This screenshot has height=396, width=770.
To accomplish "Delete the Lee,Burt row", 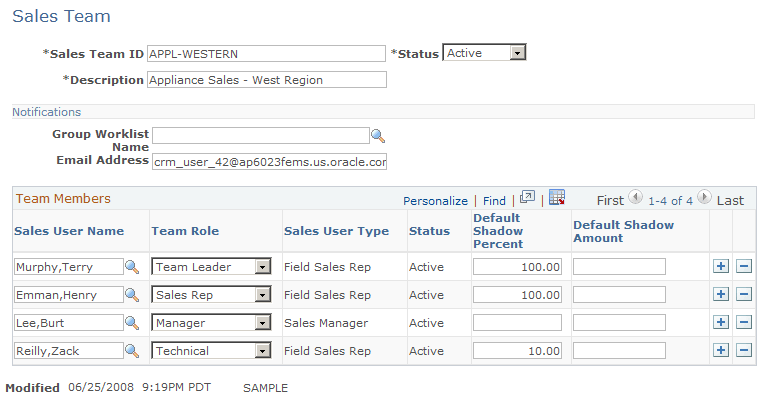I will (744, 322).
